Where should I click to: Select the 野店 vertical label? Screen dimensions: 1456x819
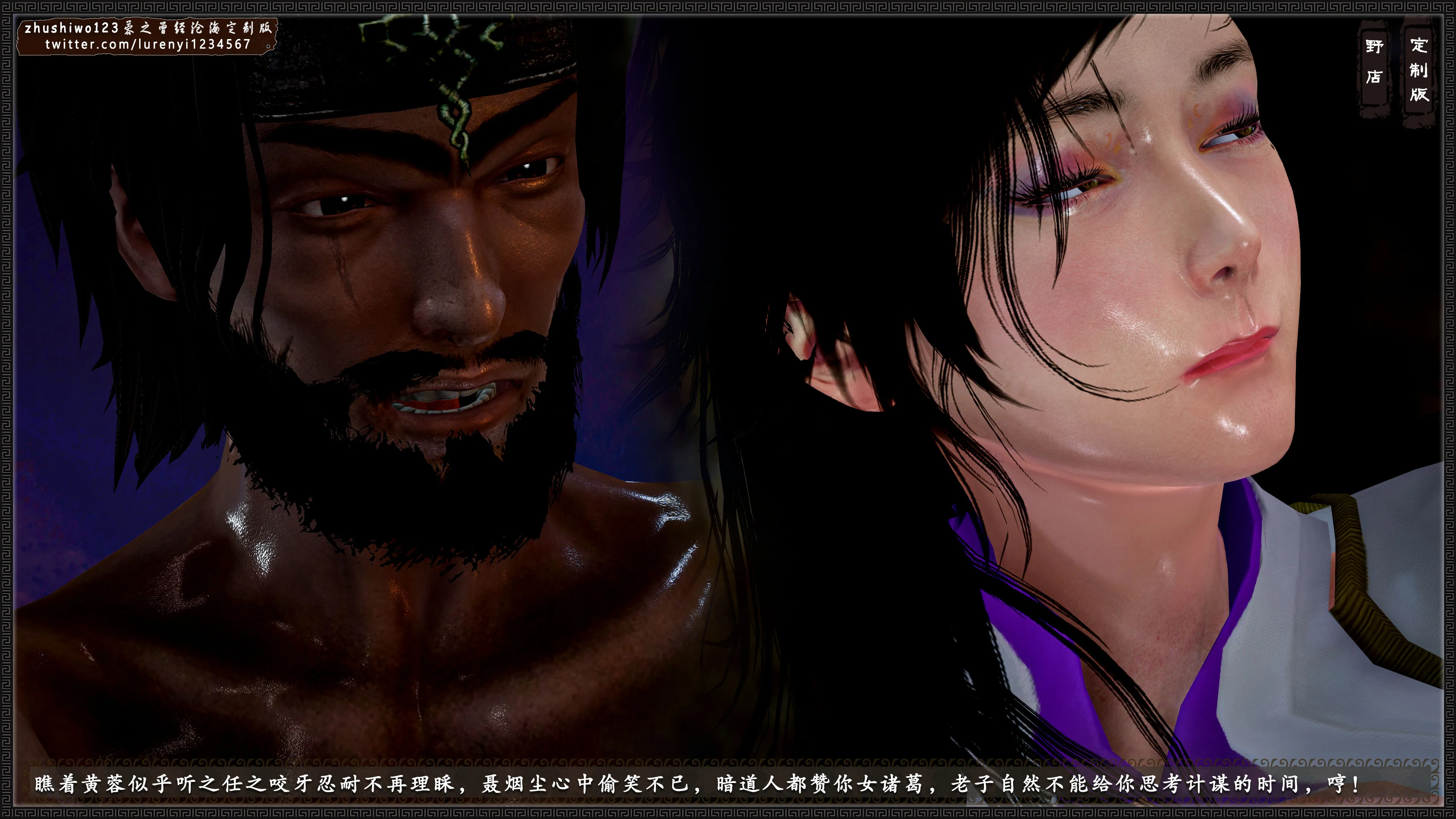[x=1374, y=61]
